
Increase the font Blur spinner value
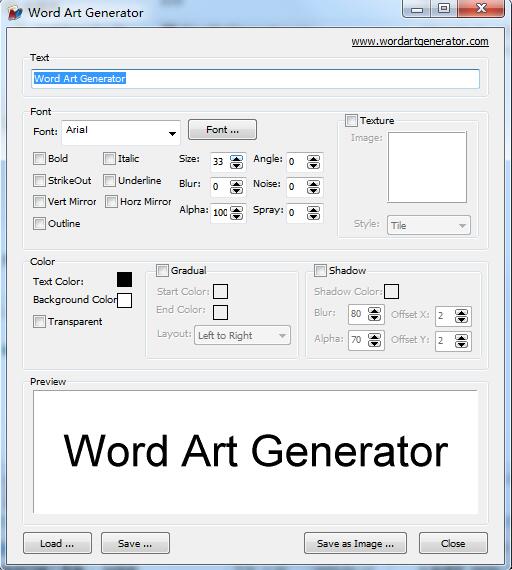[236, 184]
